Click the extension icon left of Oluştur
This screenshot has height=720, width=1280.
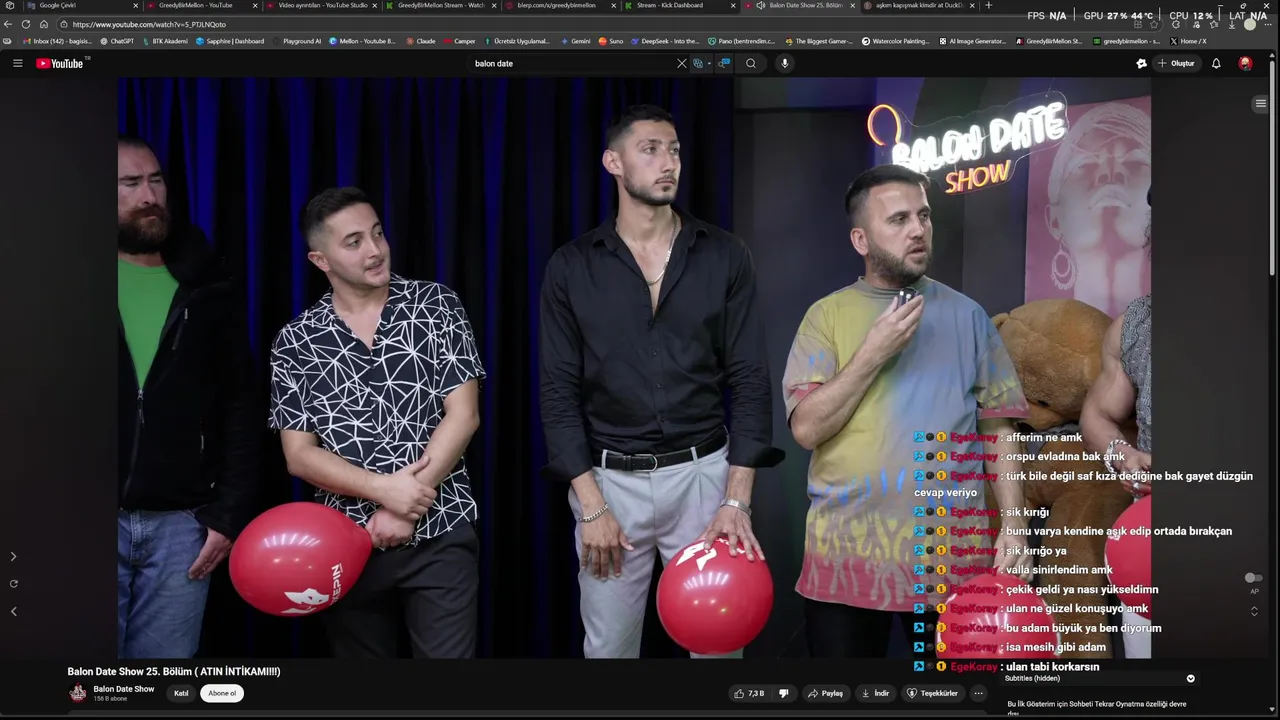pos(1141,63)
